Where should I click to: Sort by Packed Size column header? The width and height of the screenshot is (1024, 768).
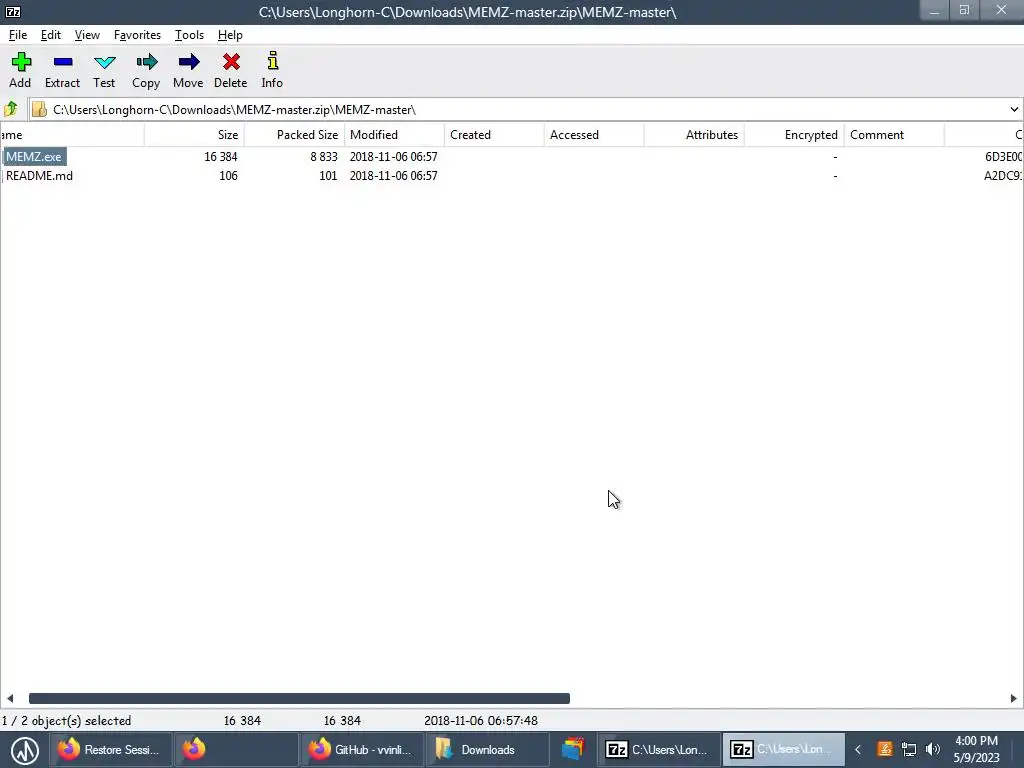[x=294, y=135]
